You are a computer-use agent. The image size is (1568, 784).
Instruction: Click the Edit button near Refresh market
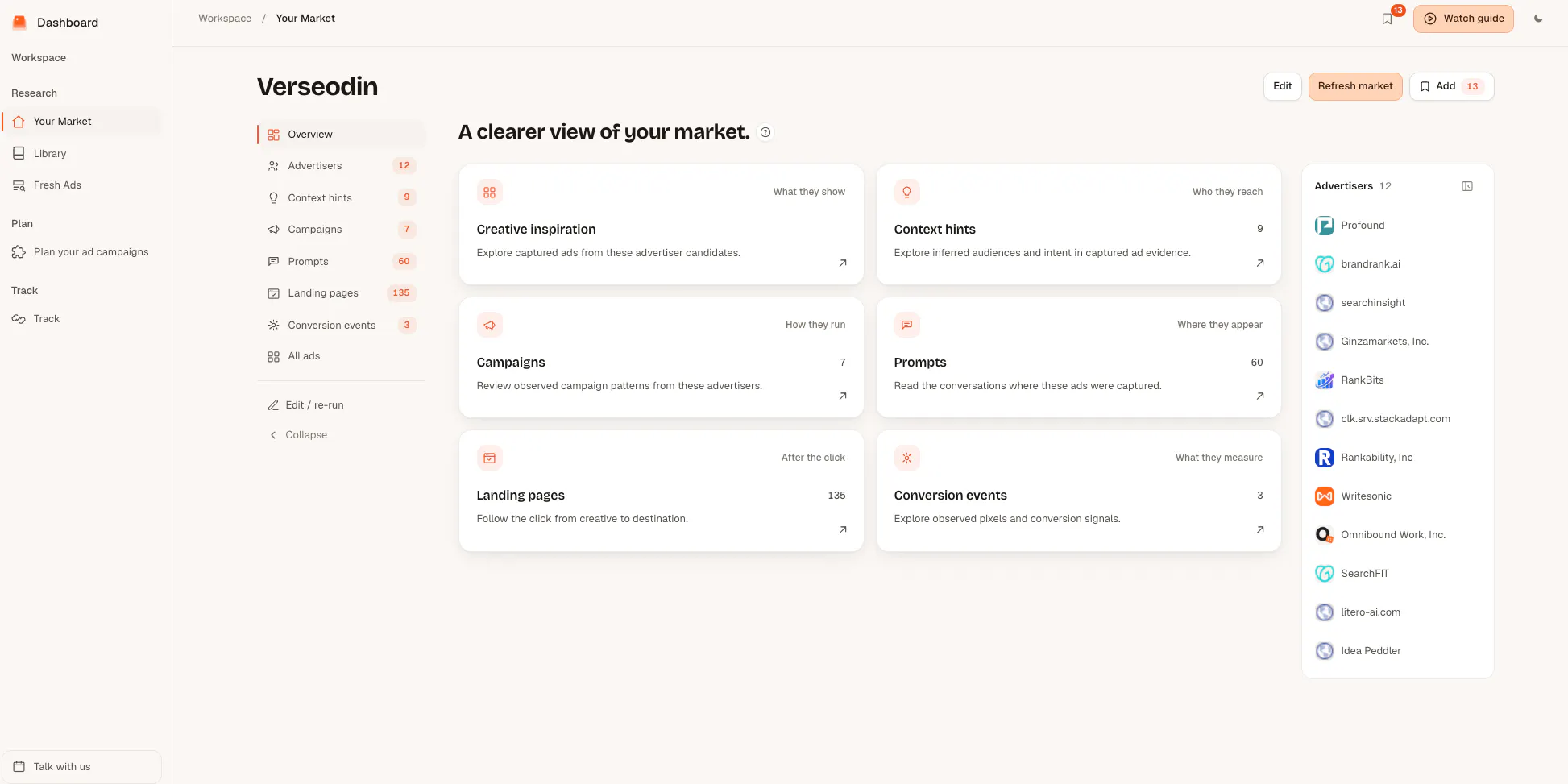pyautogui.click(x=1283, y=86)
